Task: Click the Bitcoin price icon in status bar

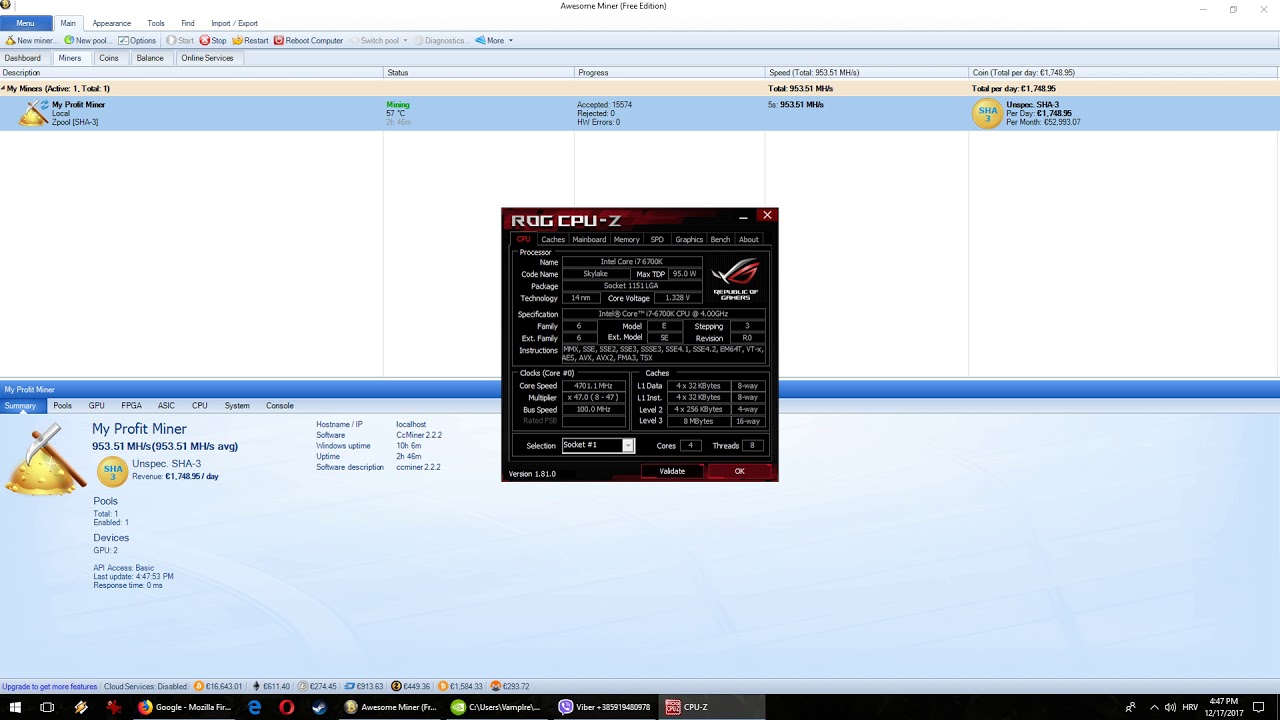Action: point(199,687)
